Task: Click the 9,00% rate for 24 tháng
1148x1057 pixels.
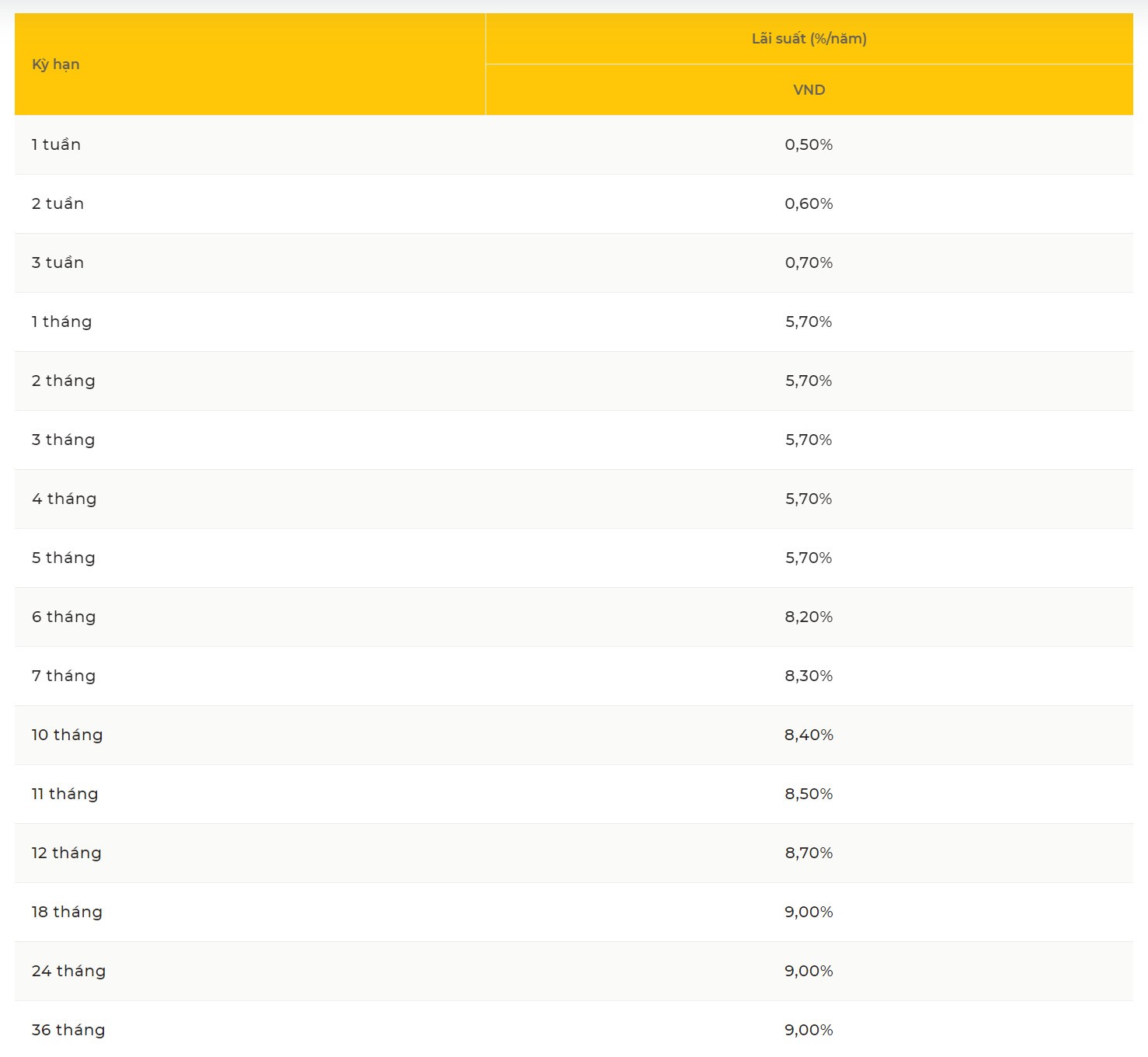Action: point(809,971)
